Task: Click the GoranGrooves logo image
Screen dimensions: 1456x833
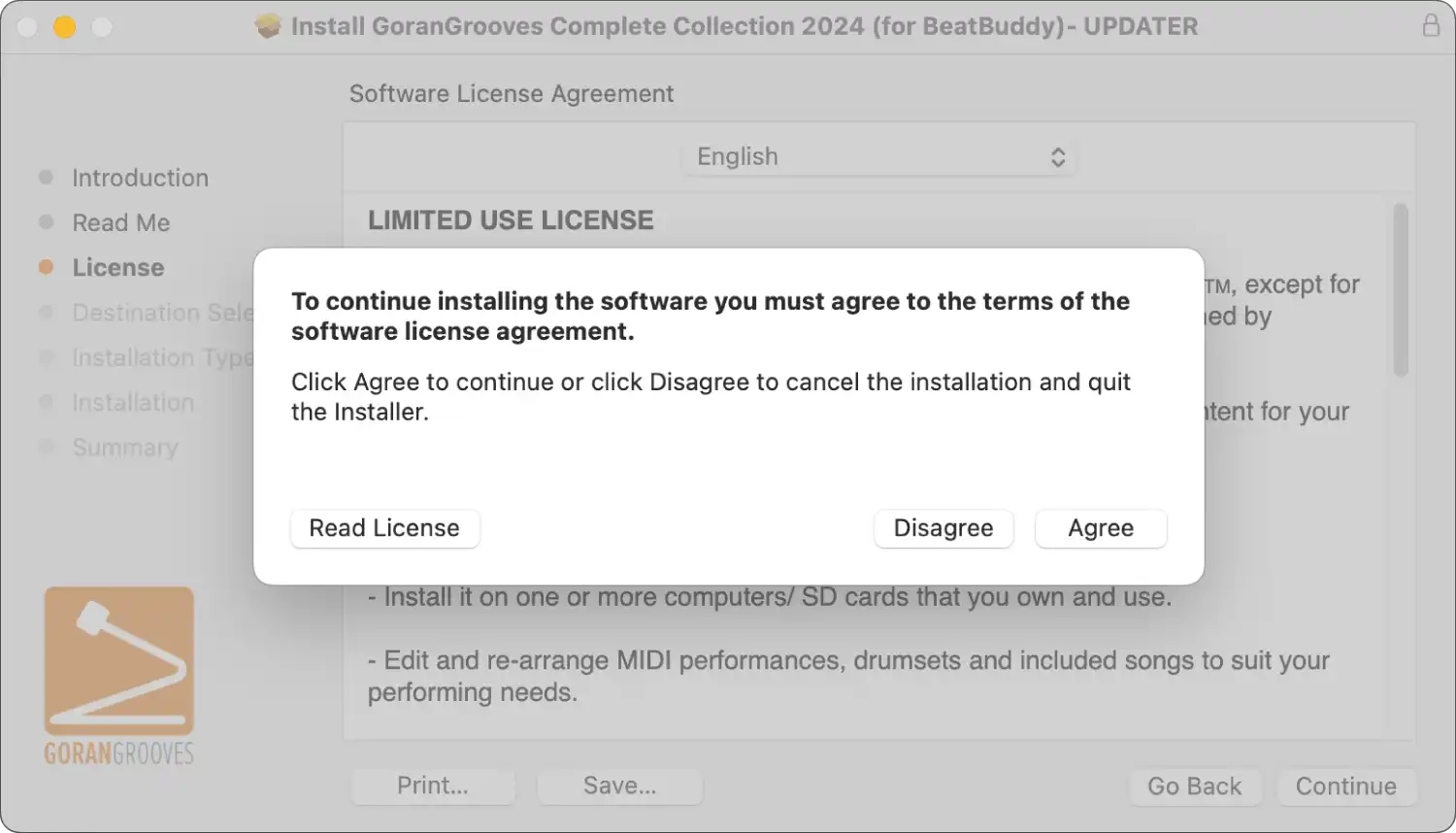Action: (x=118, y=676)
